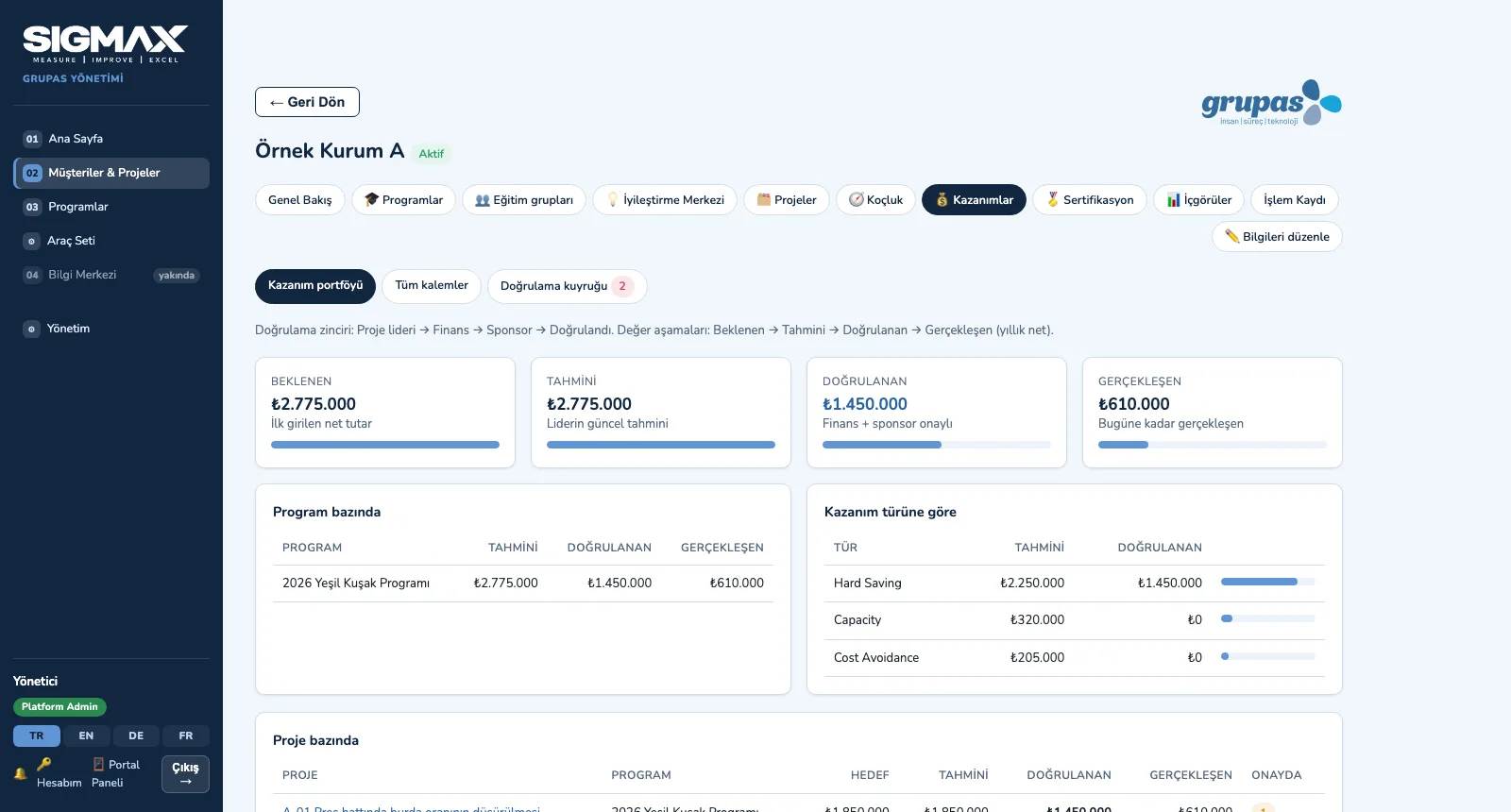The height and width of the screenshot is (812, 1511).
Task: Switch language to EN
Action: [86, 736]
